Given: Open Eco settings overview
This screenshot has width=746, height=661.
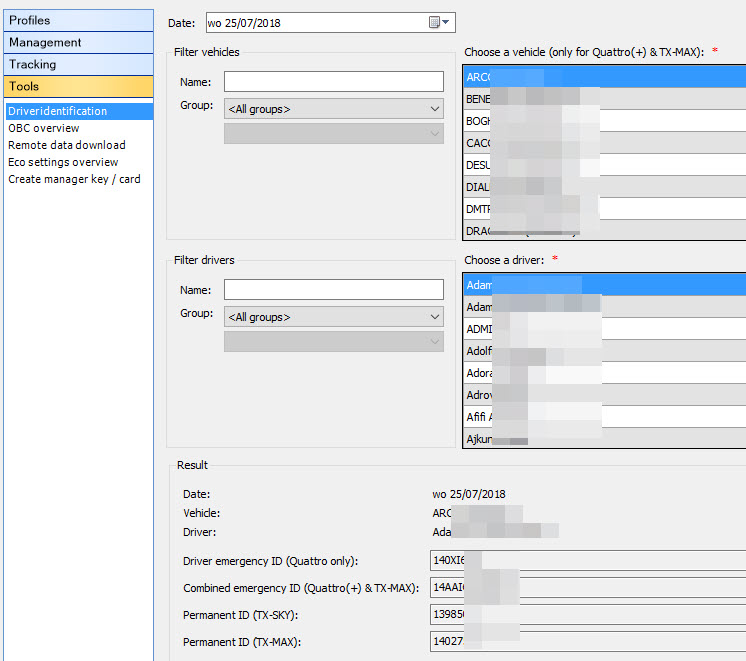Looking at the screenshot, I should point(63,162).
